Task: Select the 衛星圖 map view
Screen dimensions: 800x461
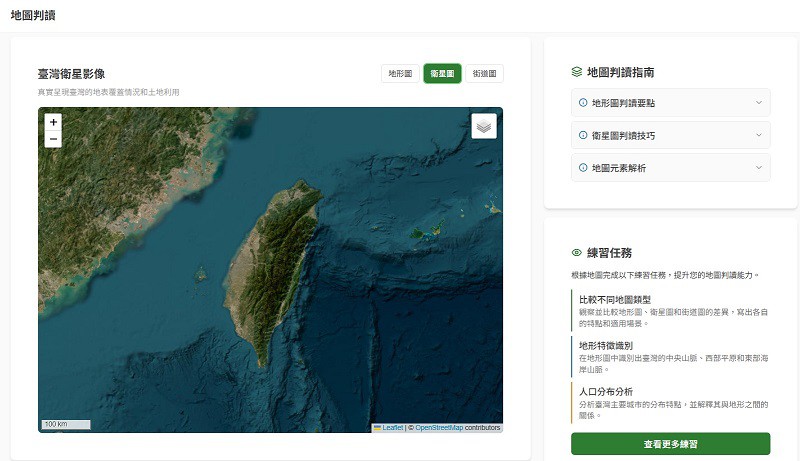Action: click(442, 74)
